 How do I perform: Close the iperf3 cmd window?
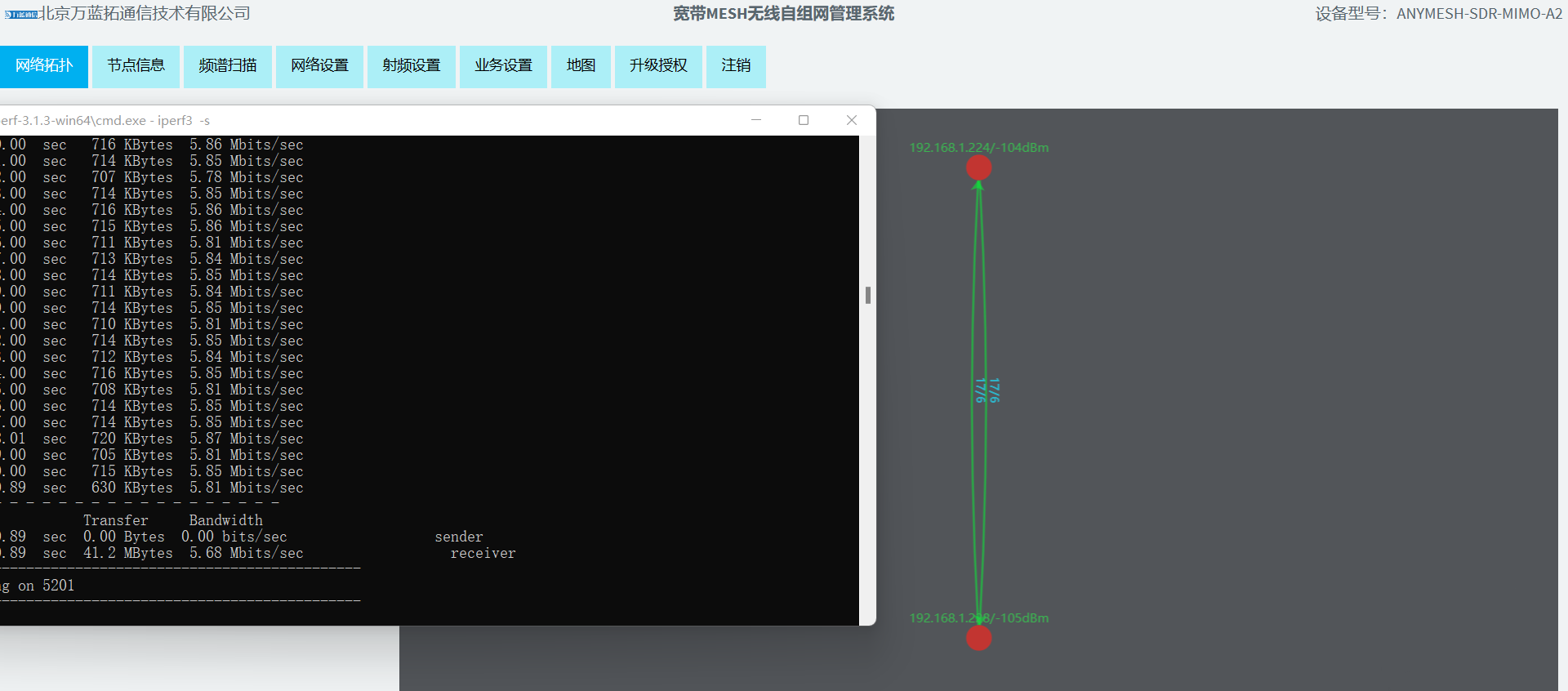851,120
